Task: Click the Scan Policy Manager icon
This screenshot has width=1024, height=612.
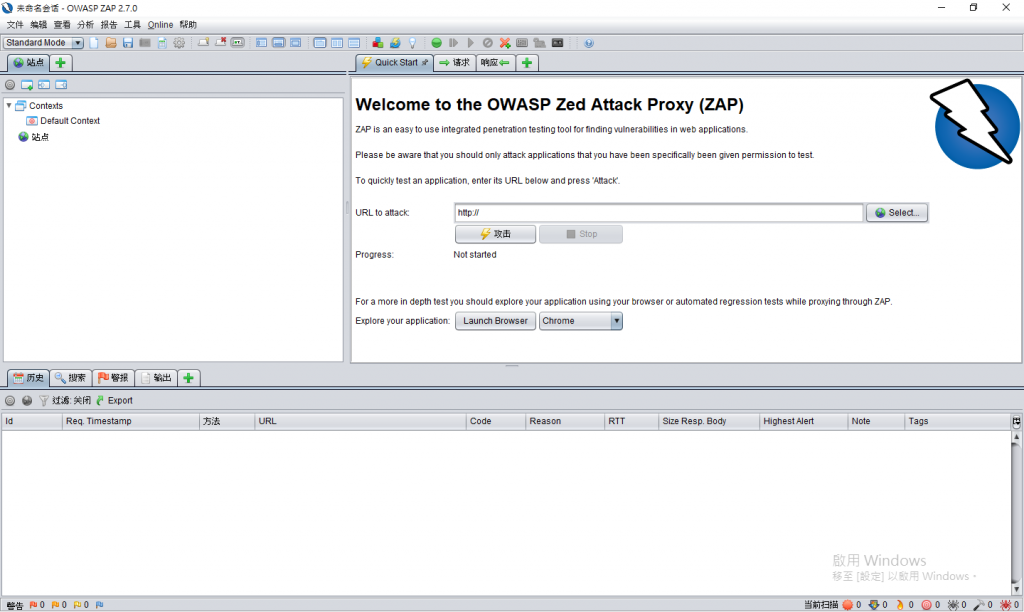Action: point(522,43)
